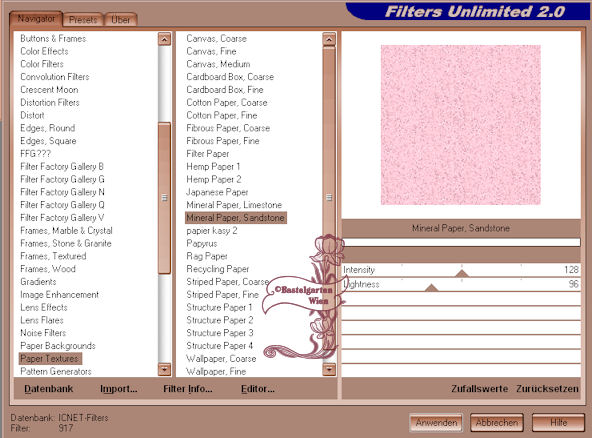Click the pink texture preview image
The width and height of the screenshot is (592, 438).
(x=461, y=125)
